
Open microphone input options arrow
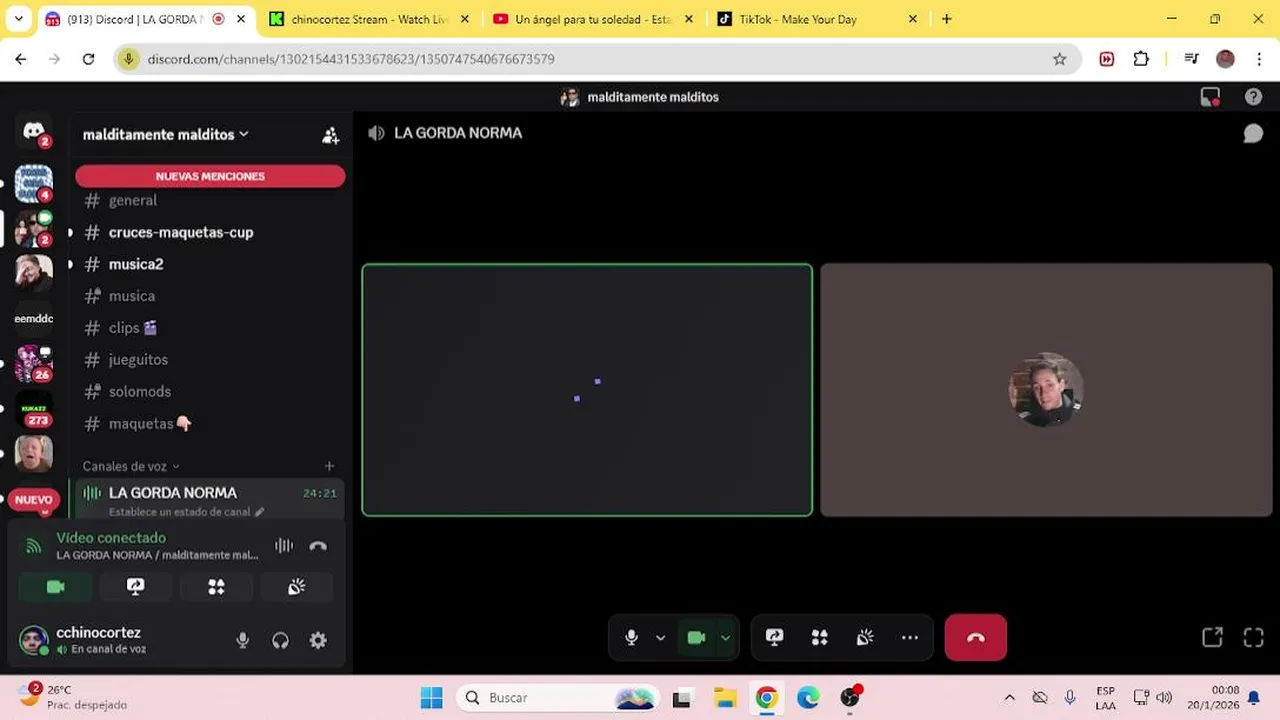pyautogui.click(x=660, y=637)
